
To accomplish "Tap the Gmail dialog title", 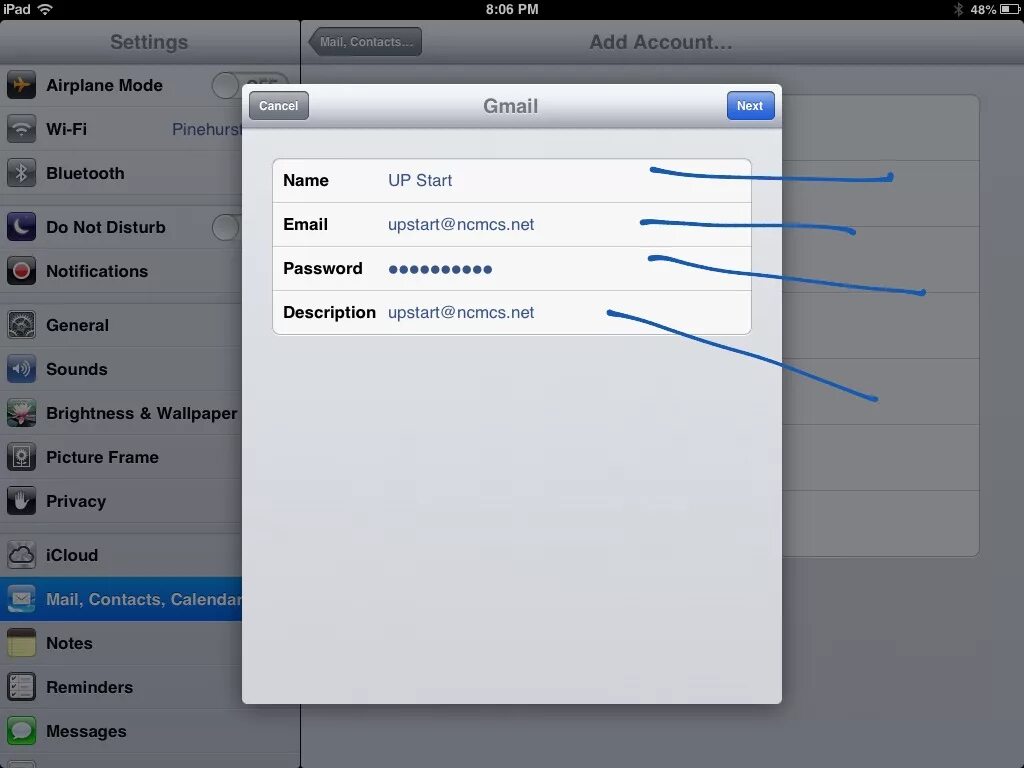I will pos(511,106).
